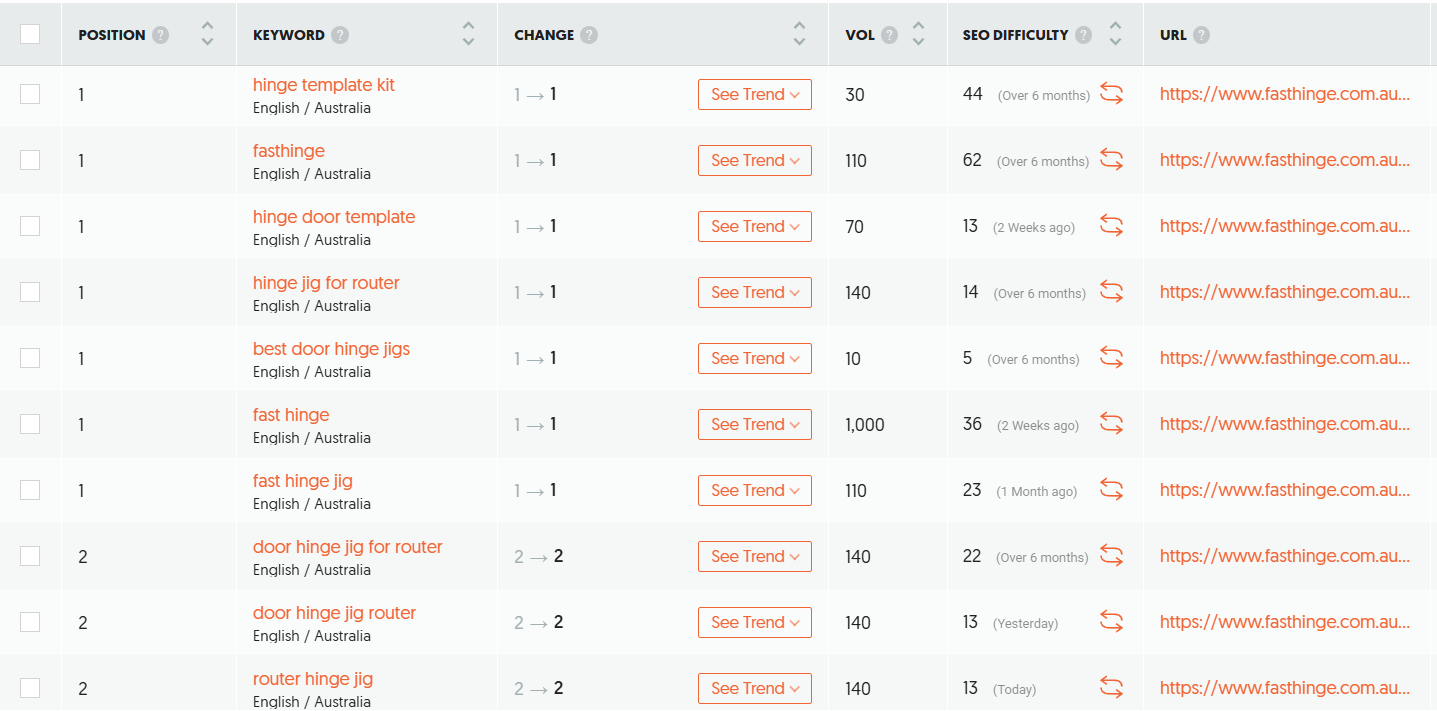Select the checkbox for best door hinge jigs
This screenshot has height=711, width=1437.
click(30, 358)
